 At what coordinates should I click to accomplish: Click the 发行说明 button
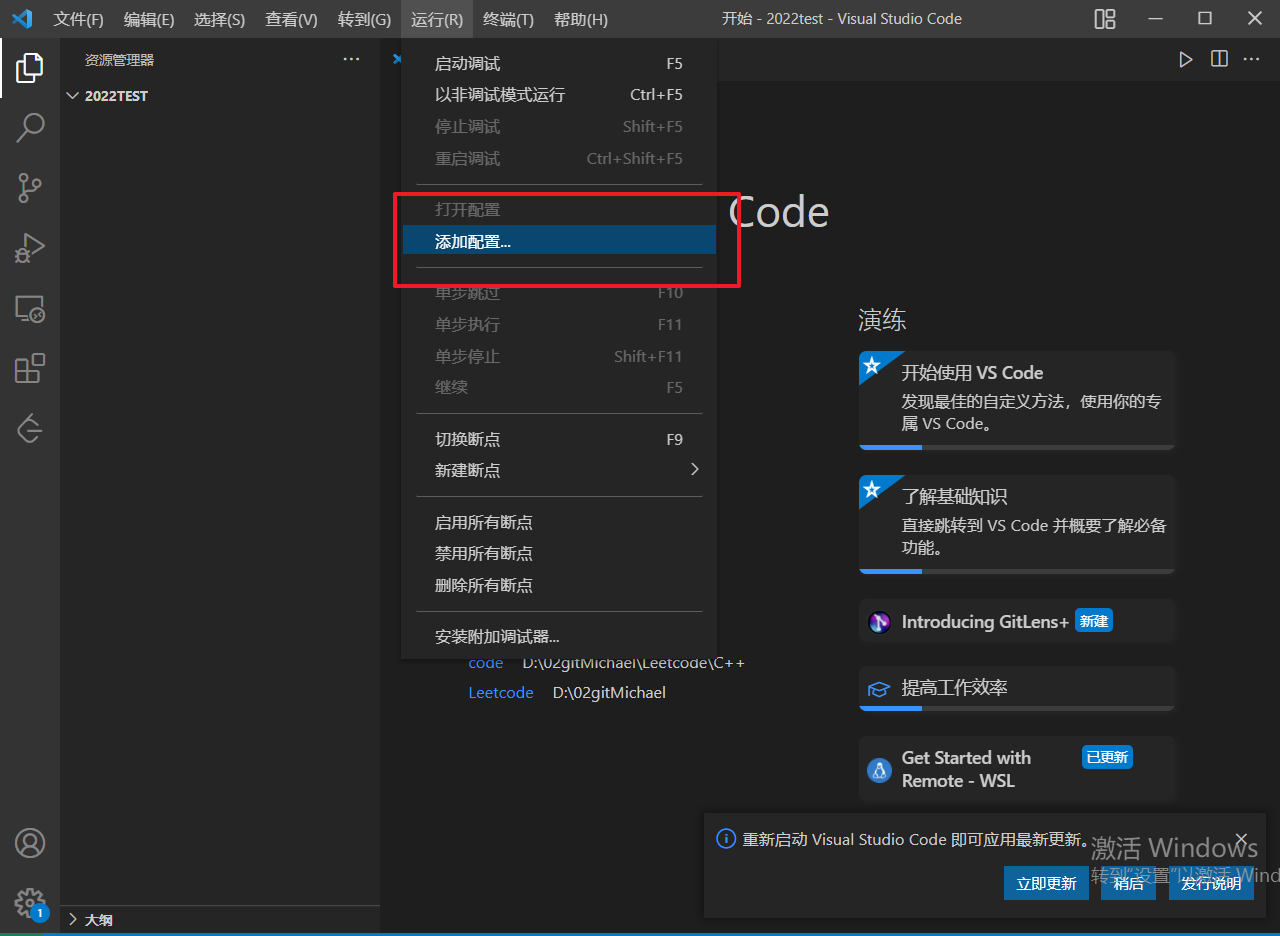coord(1211,883)
